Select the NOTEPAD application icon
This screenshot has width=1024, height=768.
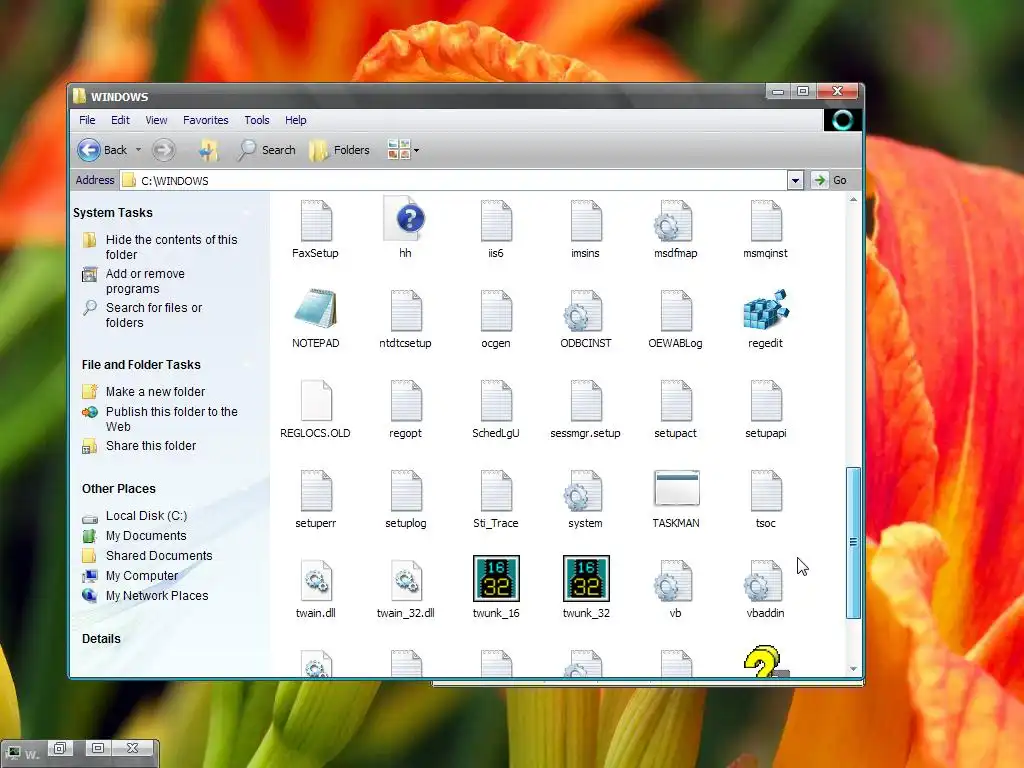(316, 309)
